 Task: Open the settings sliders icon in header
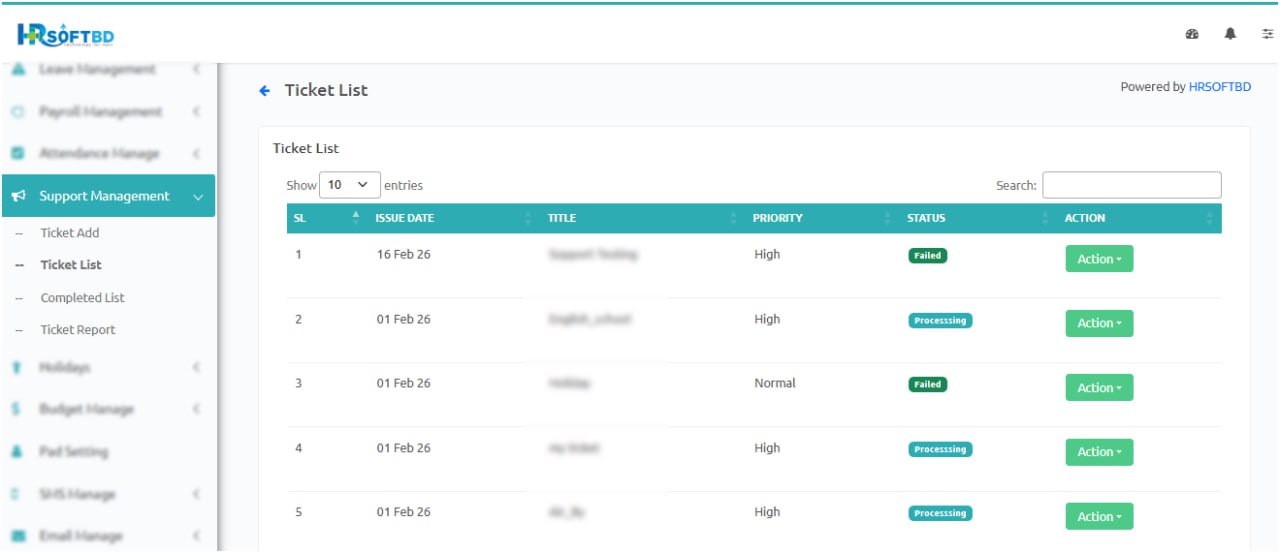point(1267,34)
